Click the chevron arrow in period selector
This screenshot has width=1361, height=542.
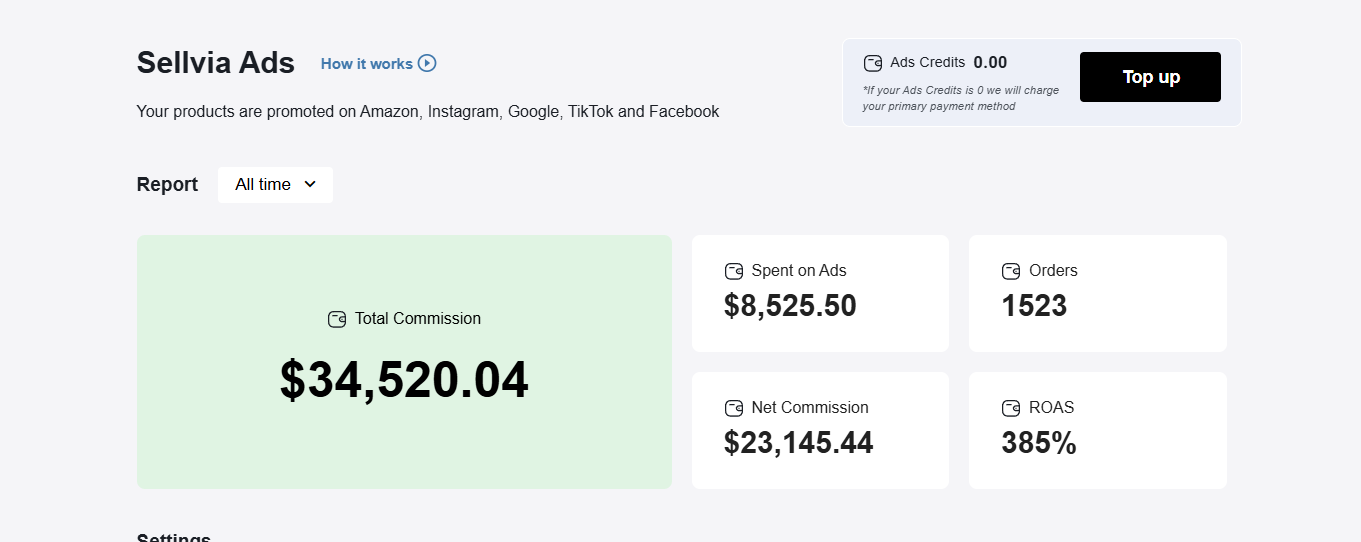[310, 184]
